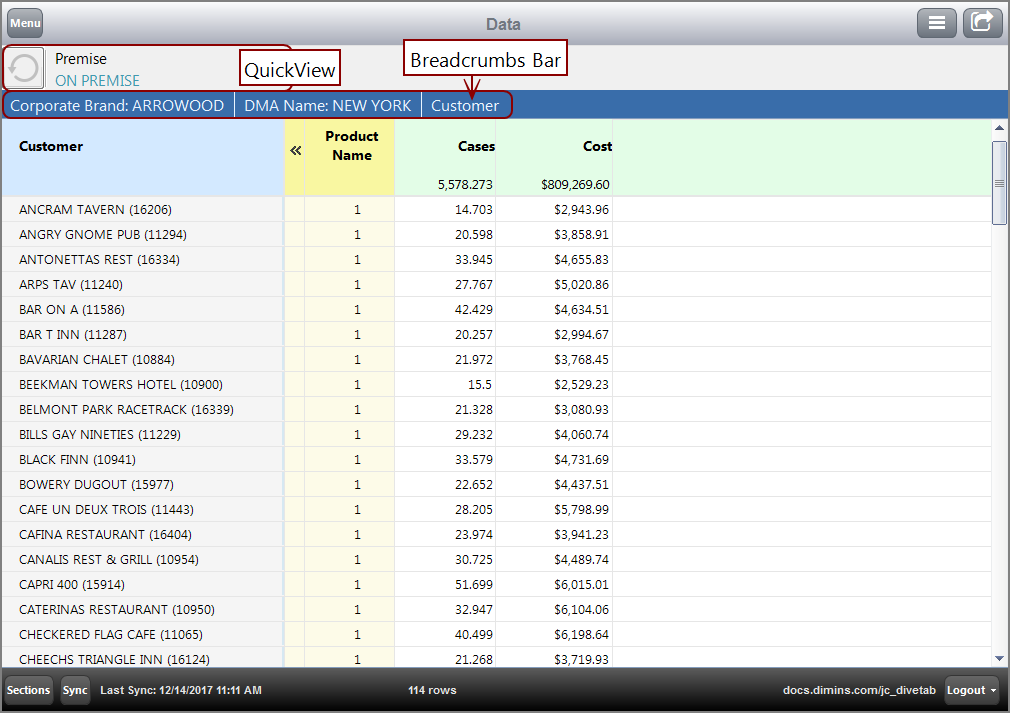1010x713 pixels.
Task: Open the Premise ON PREMISE QuickView selector
Action: click(x=97, y=70)
